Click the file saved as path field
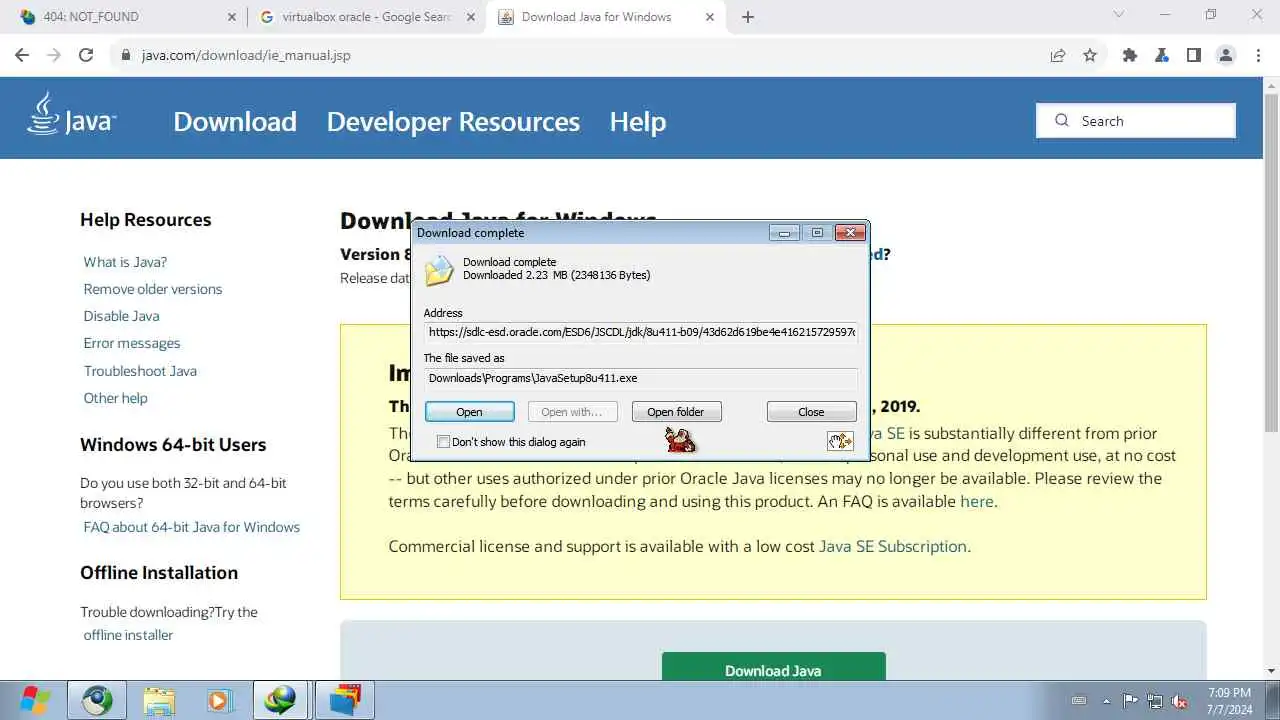 click(x=640, y=378)
